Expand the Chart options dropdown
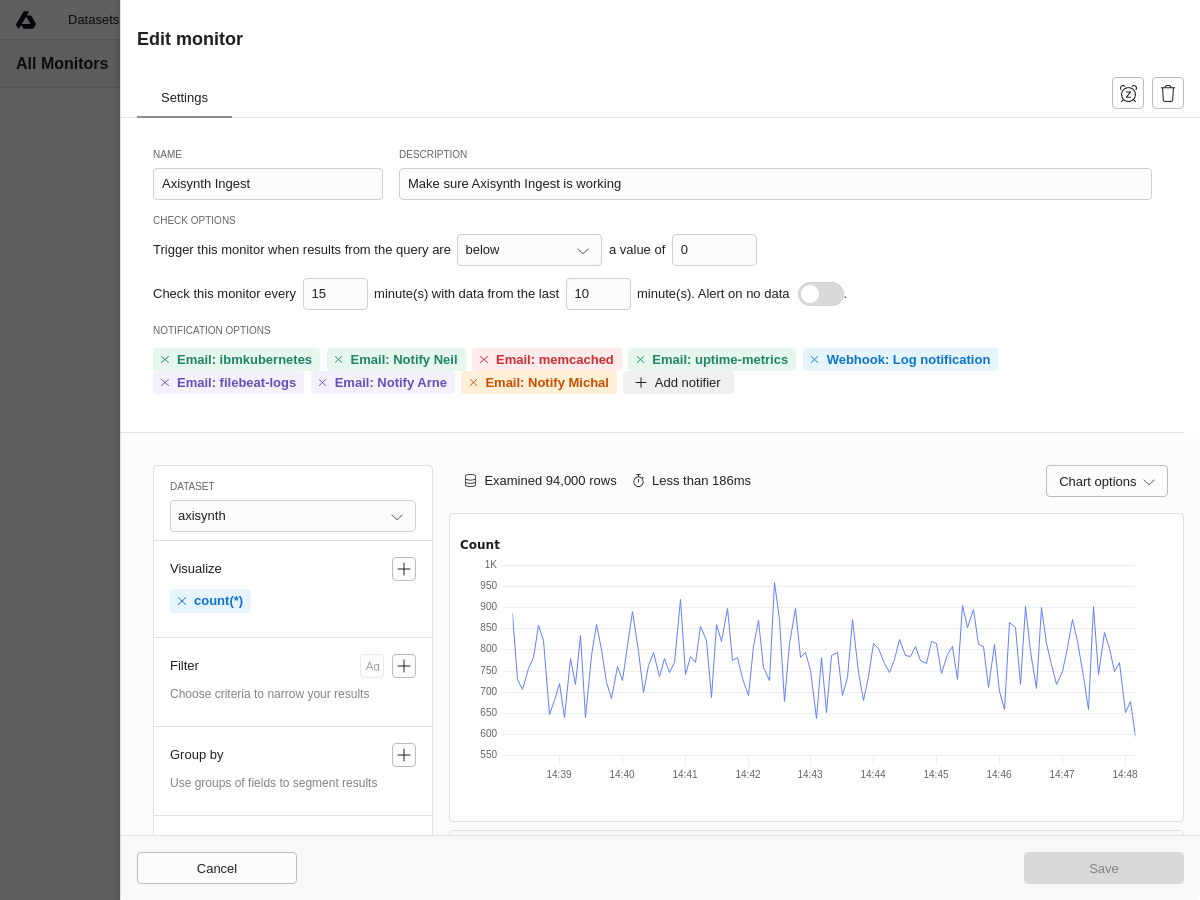The width and height of the screenshot is (1200, 900). pos(1106,481)
